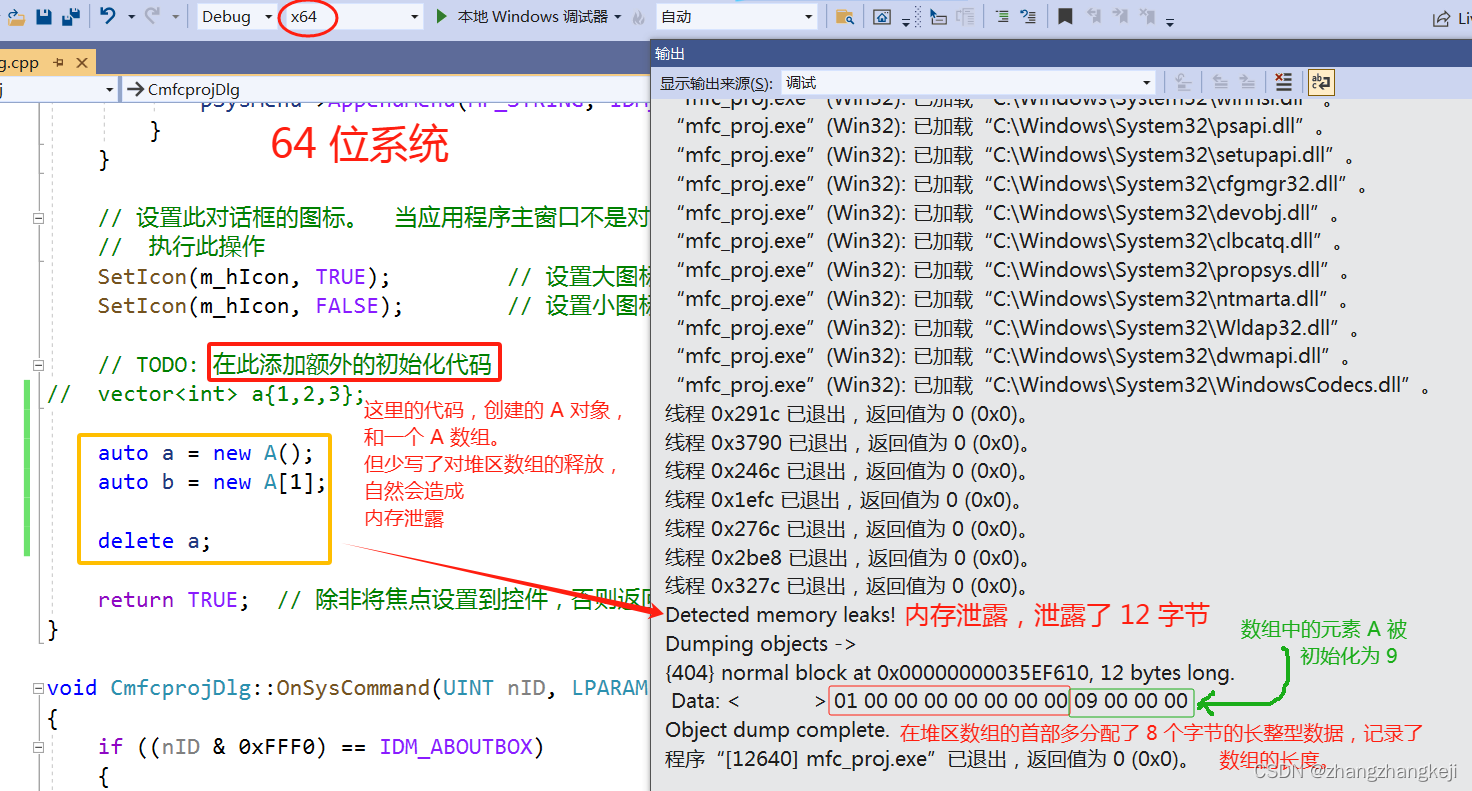This screenshot has width=1472, height=791.
Task: Save the current file
Action: (x=44, y=17)
